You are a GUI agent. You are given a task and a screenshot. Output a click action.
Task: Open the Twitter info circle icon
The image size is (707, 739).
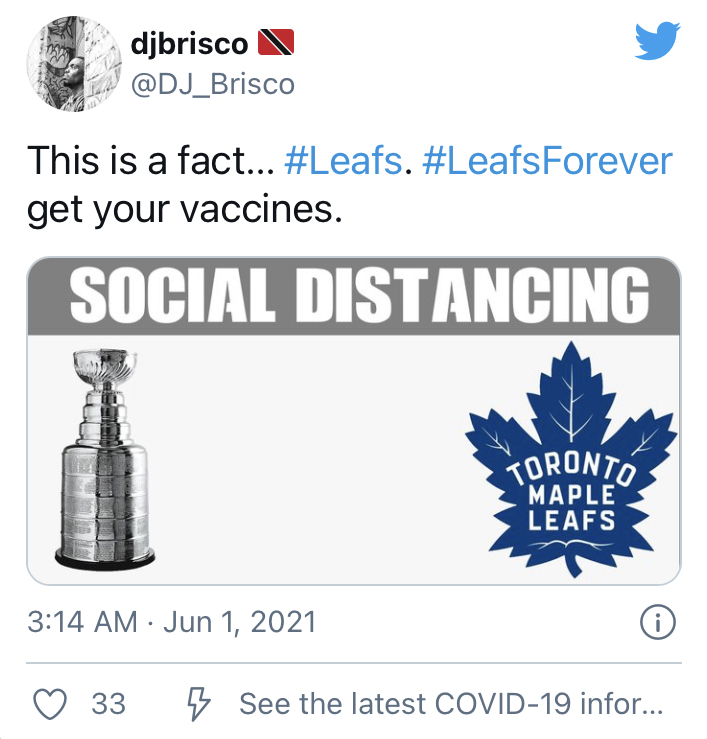(x=657, y=623)
